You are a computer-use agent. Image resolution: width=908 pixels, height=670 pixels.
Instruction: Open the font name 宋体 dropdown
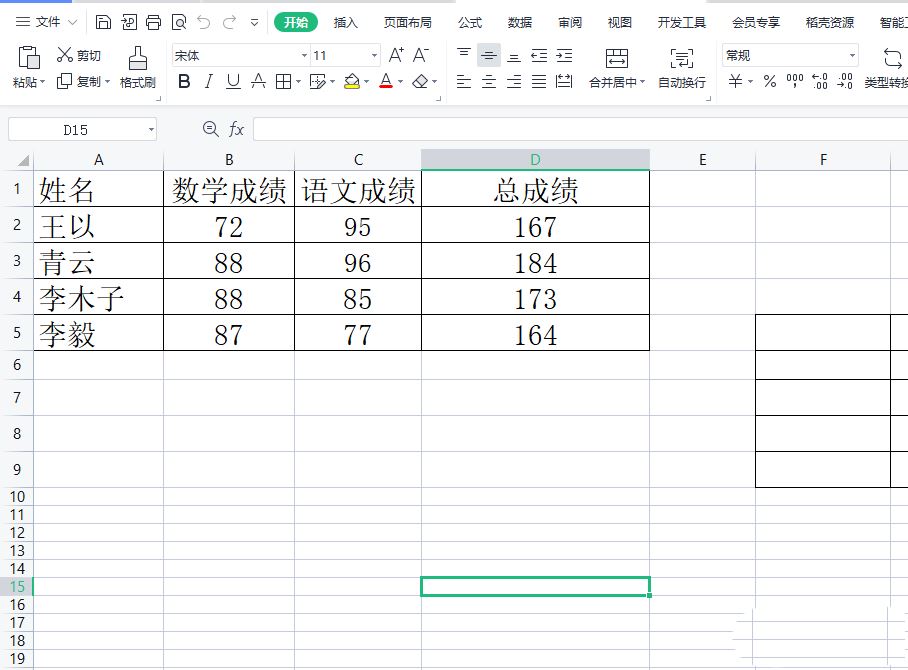tap(304, 56)
